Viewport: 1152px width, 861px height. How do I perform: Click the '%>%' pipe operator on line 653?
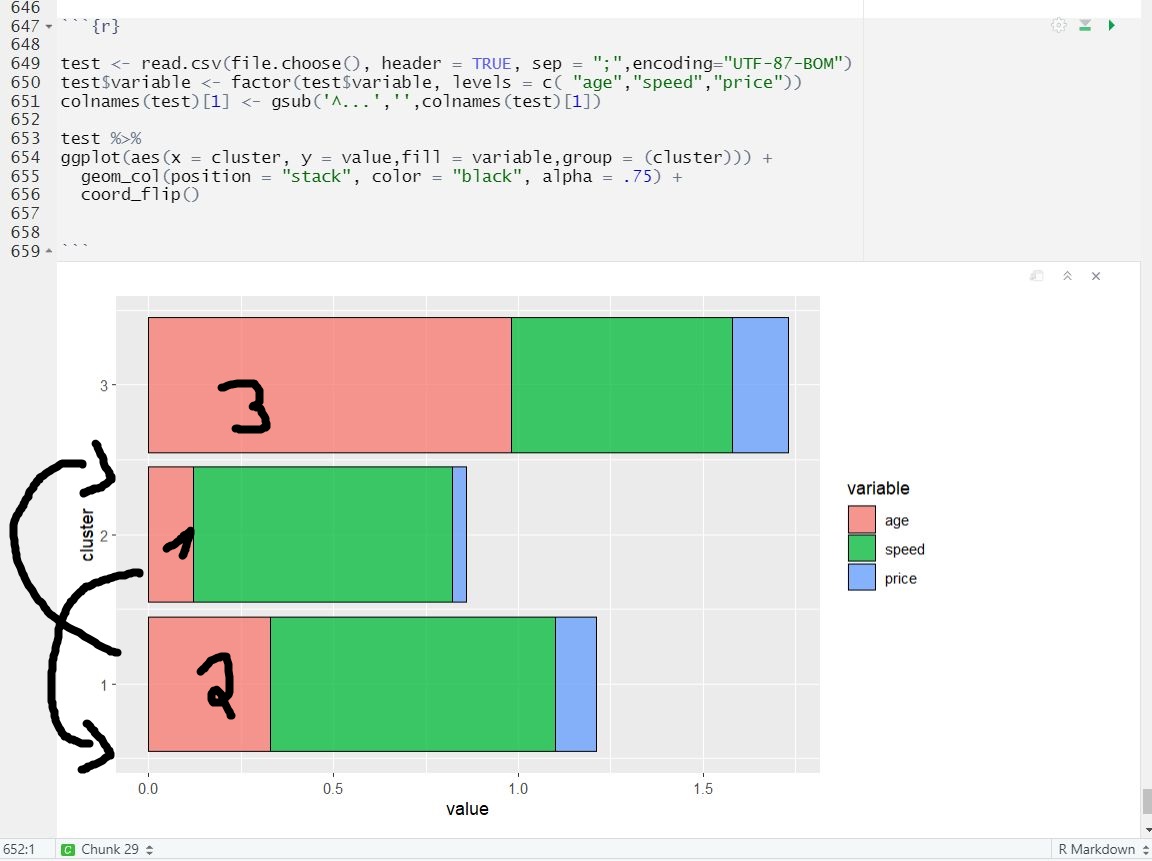point(126,139)
